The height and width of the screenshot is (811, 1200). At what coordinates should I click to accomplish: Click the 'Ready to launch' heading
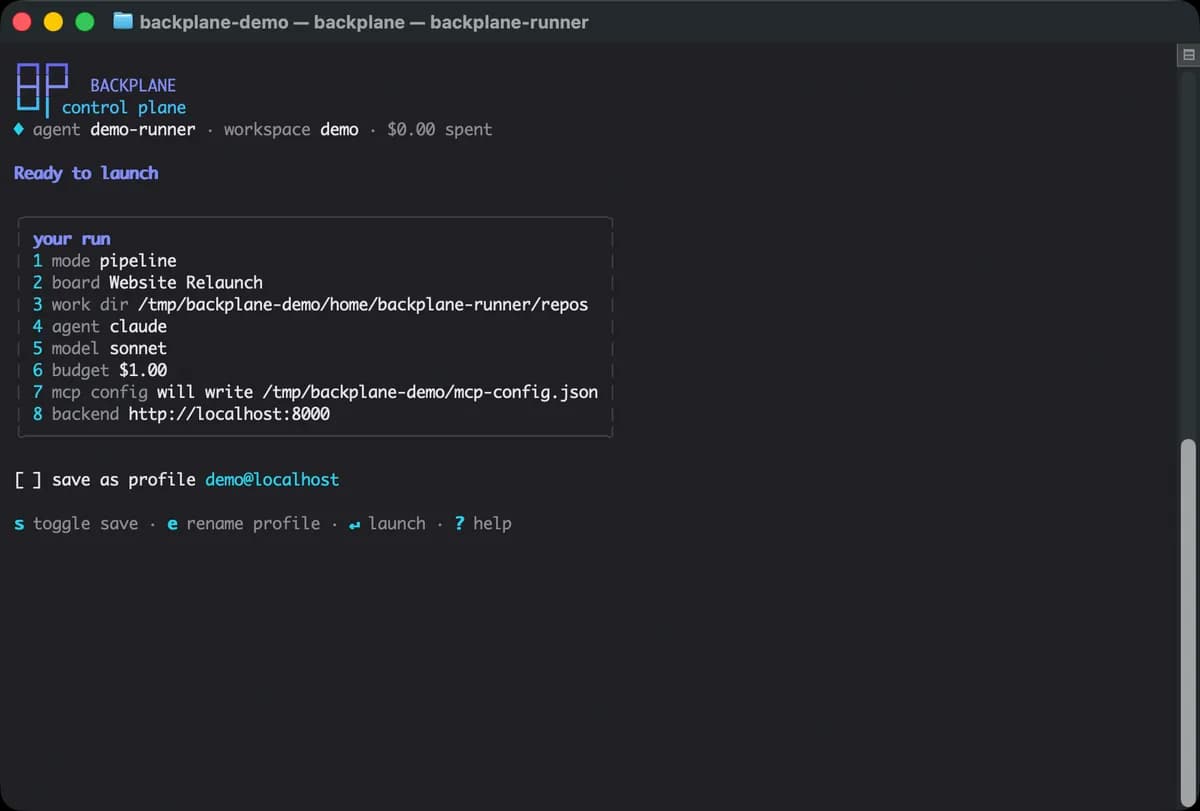86,173
